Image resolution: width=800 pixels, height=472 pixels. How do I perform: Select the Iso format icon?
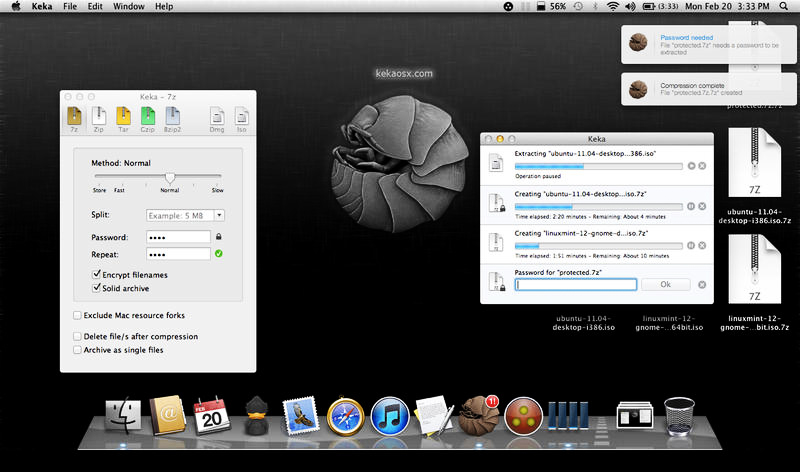(241, 119)
